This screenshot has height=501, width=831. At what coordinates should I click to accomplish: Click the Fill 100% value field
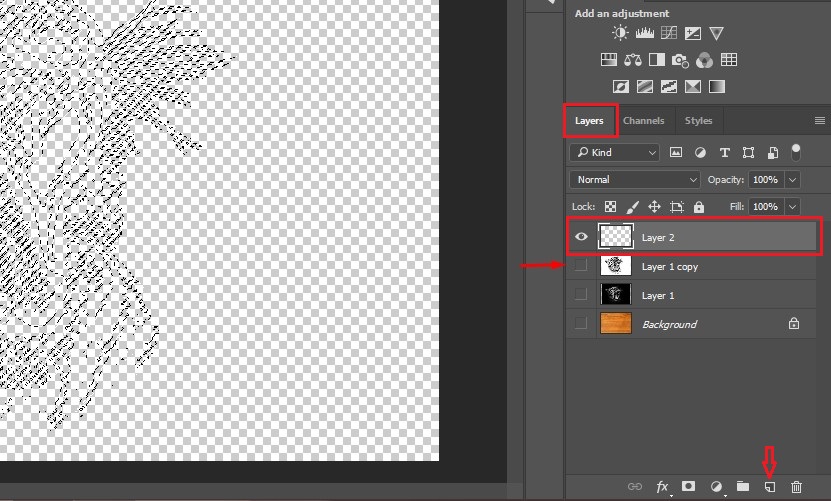point(766,207)
